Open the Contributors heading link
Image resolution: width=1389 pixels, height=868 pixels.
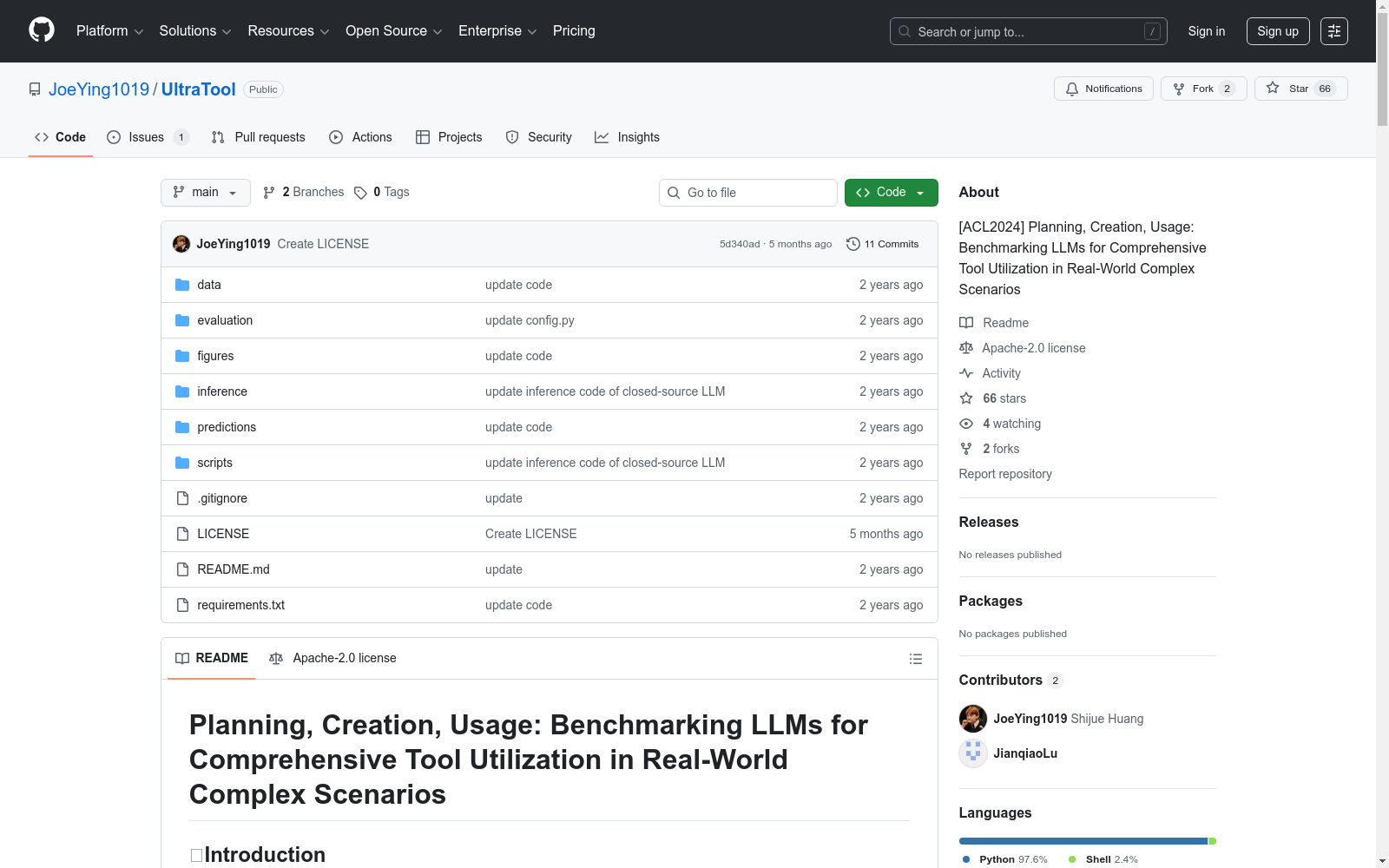coord(1010,680)
